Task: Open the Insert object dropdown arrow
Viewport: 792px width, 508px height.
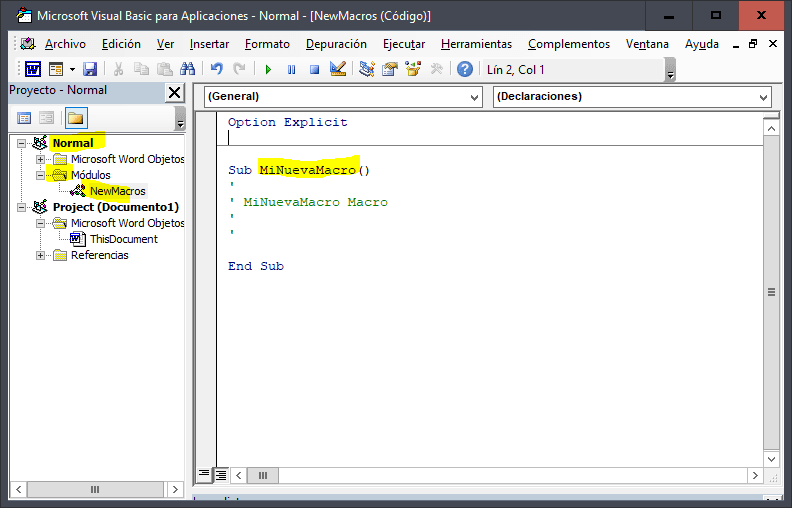Action: pyautogui.click(x=72, y=69)
